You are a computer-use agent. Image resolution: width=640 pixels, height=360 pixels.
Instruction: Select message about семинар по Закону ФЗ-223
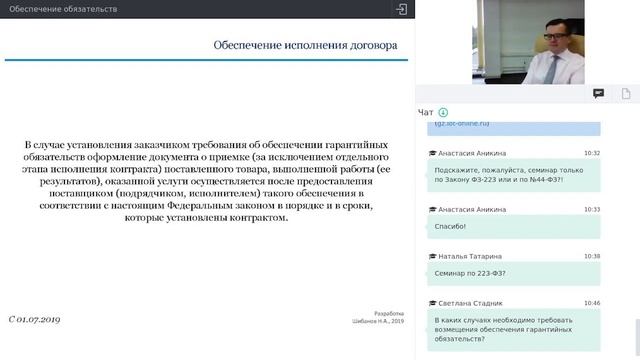pos(513,175)
